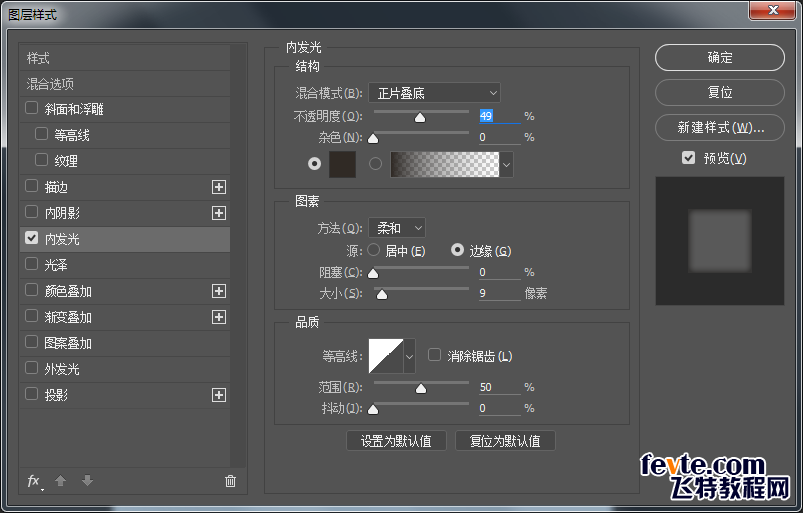Open the 方法 dropdown showing 柔和
The image size is (803, 513).
click(x=397, y=227)
